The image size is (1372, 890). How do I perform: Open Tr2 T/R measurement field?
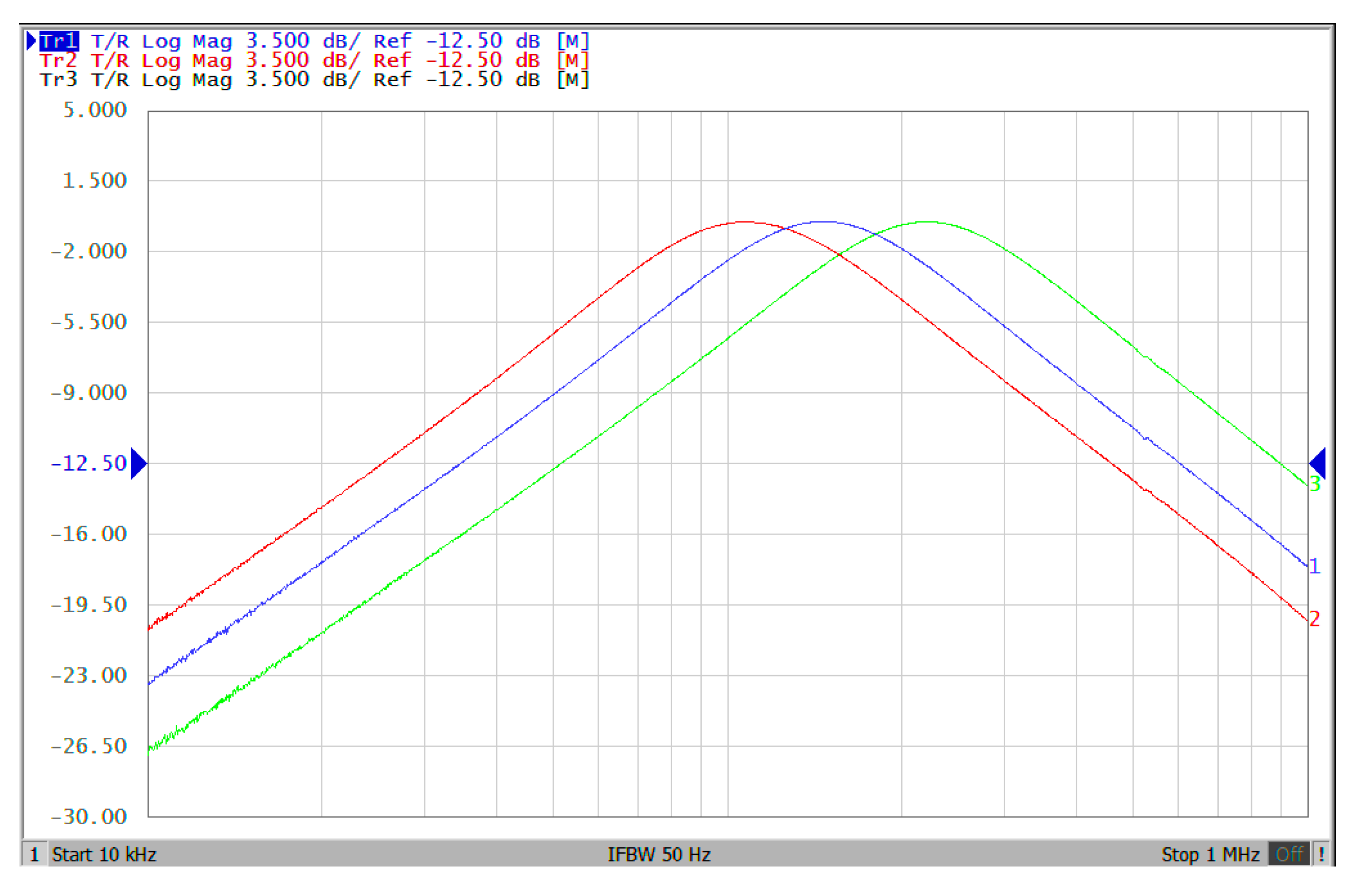(x=109, y=61)
